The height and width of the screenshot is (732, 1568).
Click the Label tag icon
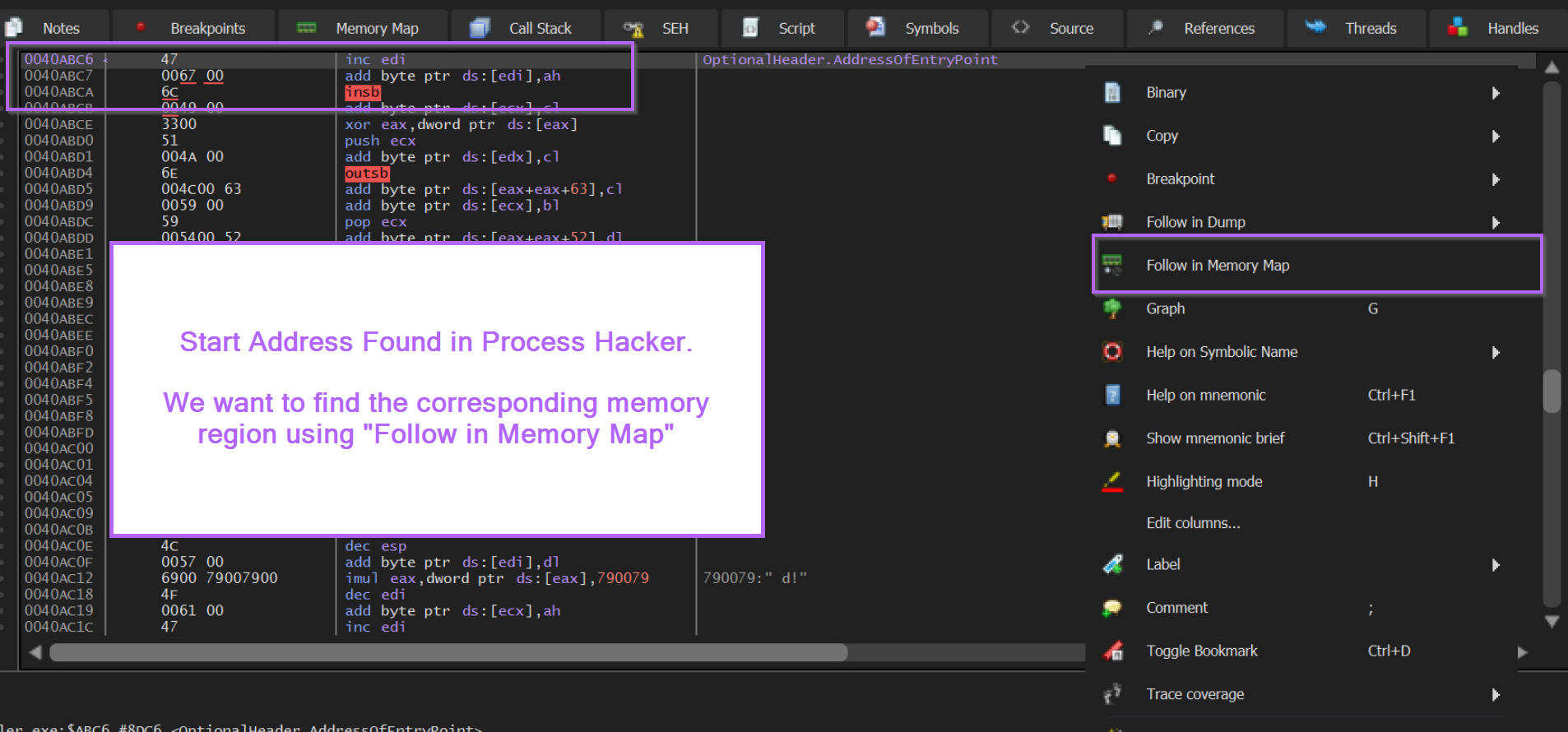click(x=1112, y=564)
